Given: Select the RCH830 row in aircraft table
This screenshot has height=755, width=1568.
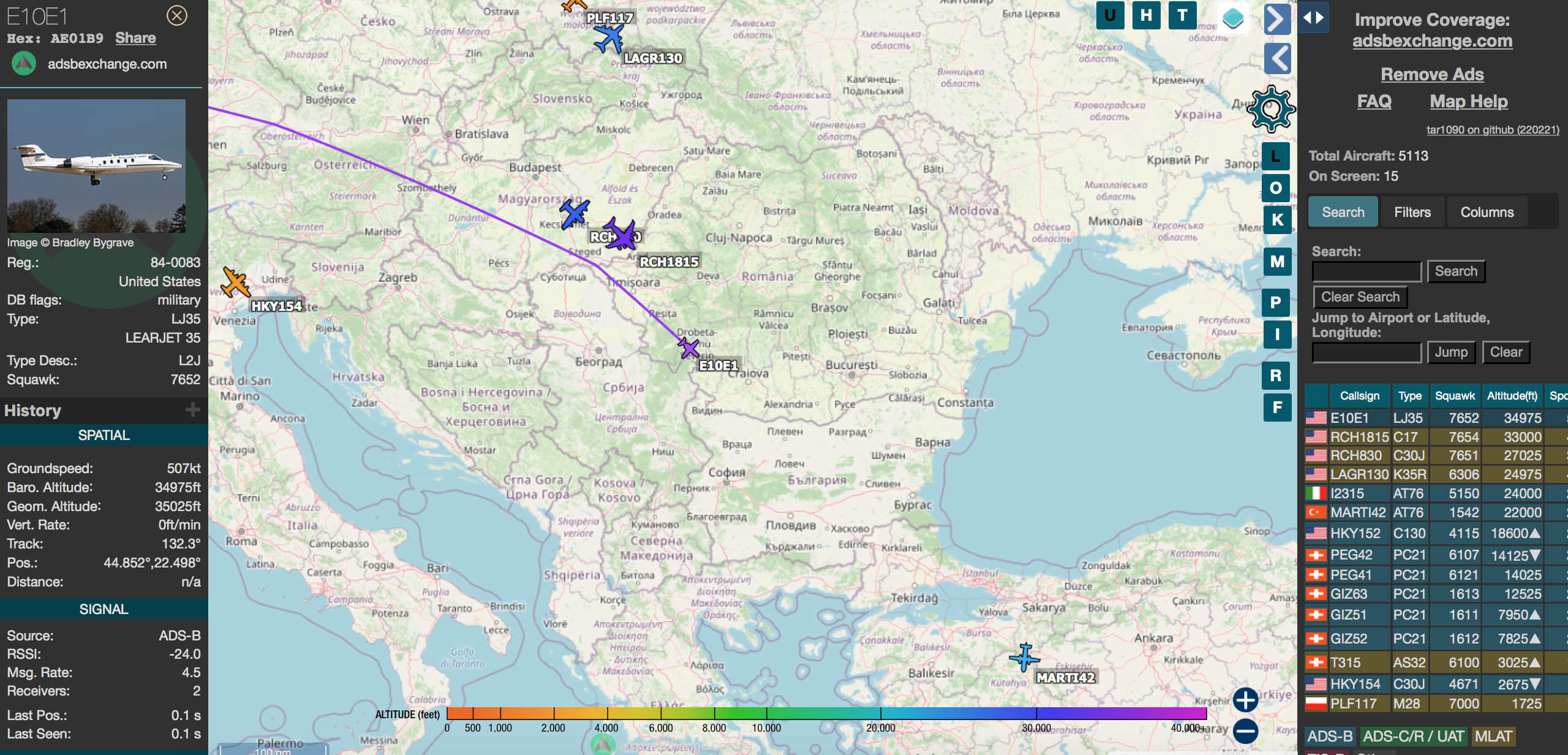Looking at the screenshot, I should click(1436, 455).
